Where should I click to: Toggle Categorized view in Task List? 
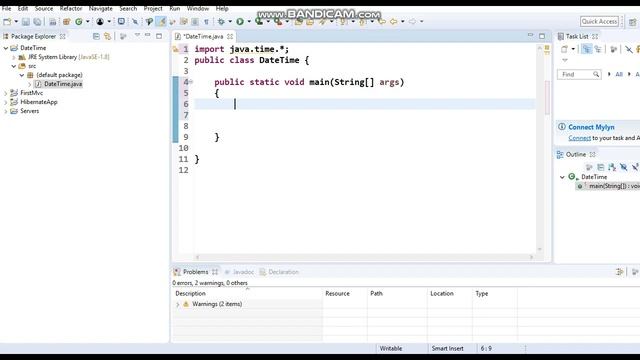point(587,49)
